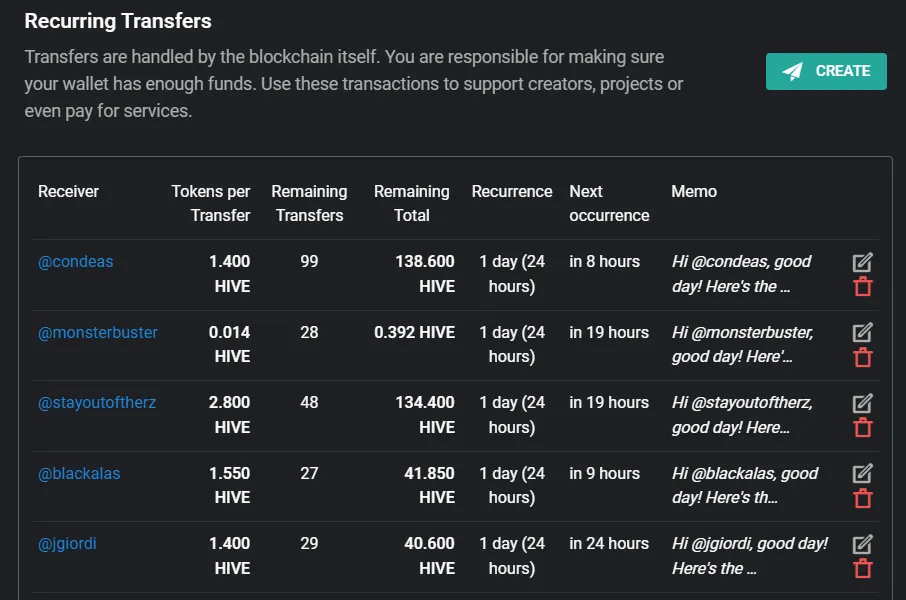Open the @jgiordi receiver link
This screenshot has width=906, height=600.
tap(67, 544)
